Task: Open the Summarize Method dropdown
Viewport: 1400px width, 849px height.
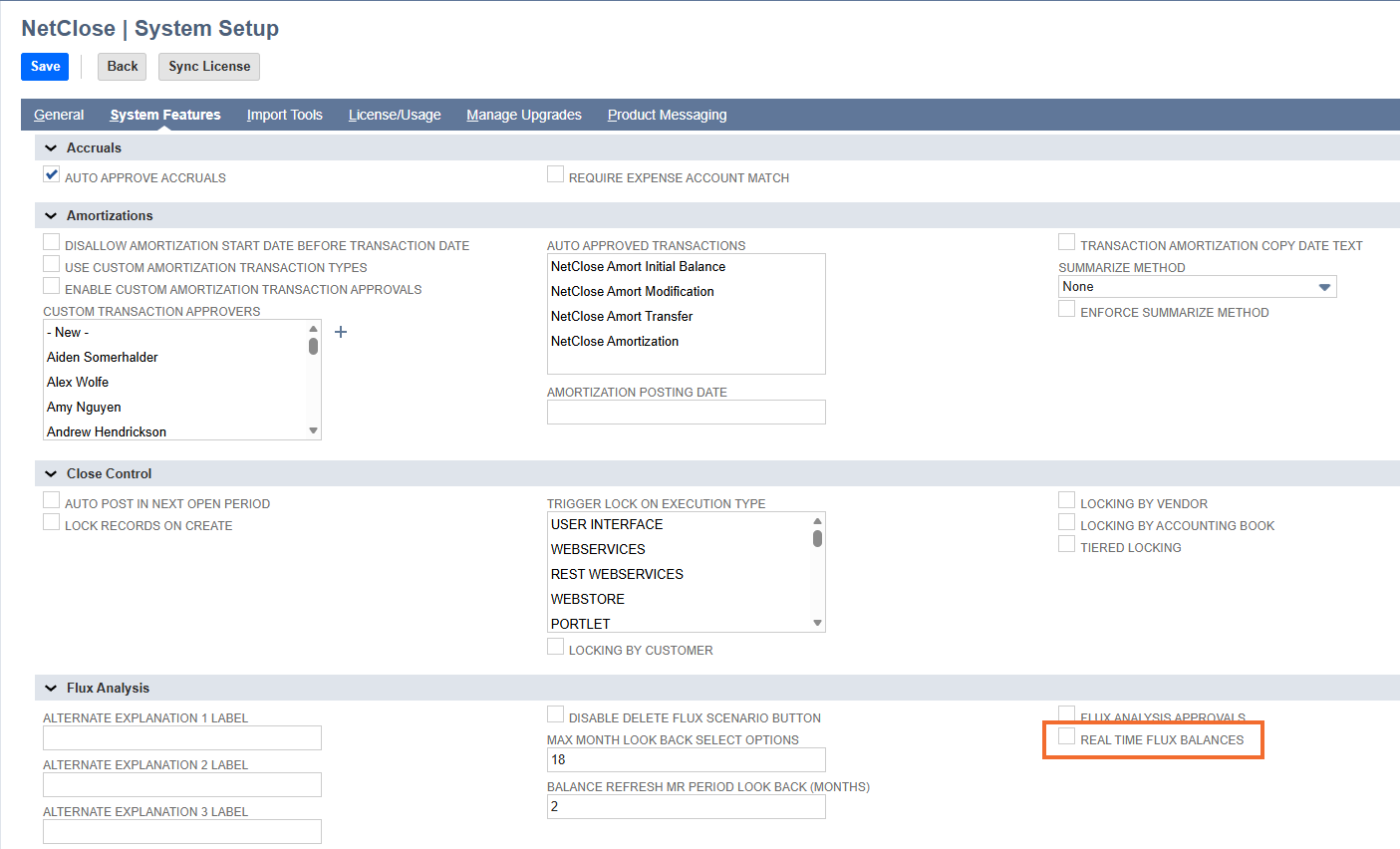Action: click(x=1197, y=287)
